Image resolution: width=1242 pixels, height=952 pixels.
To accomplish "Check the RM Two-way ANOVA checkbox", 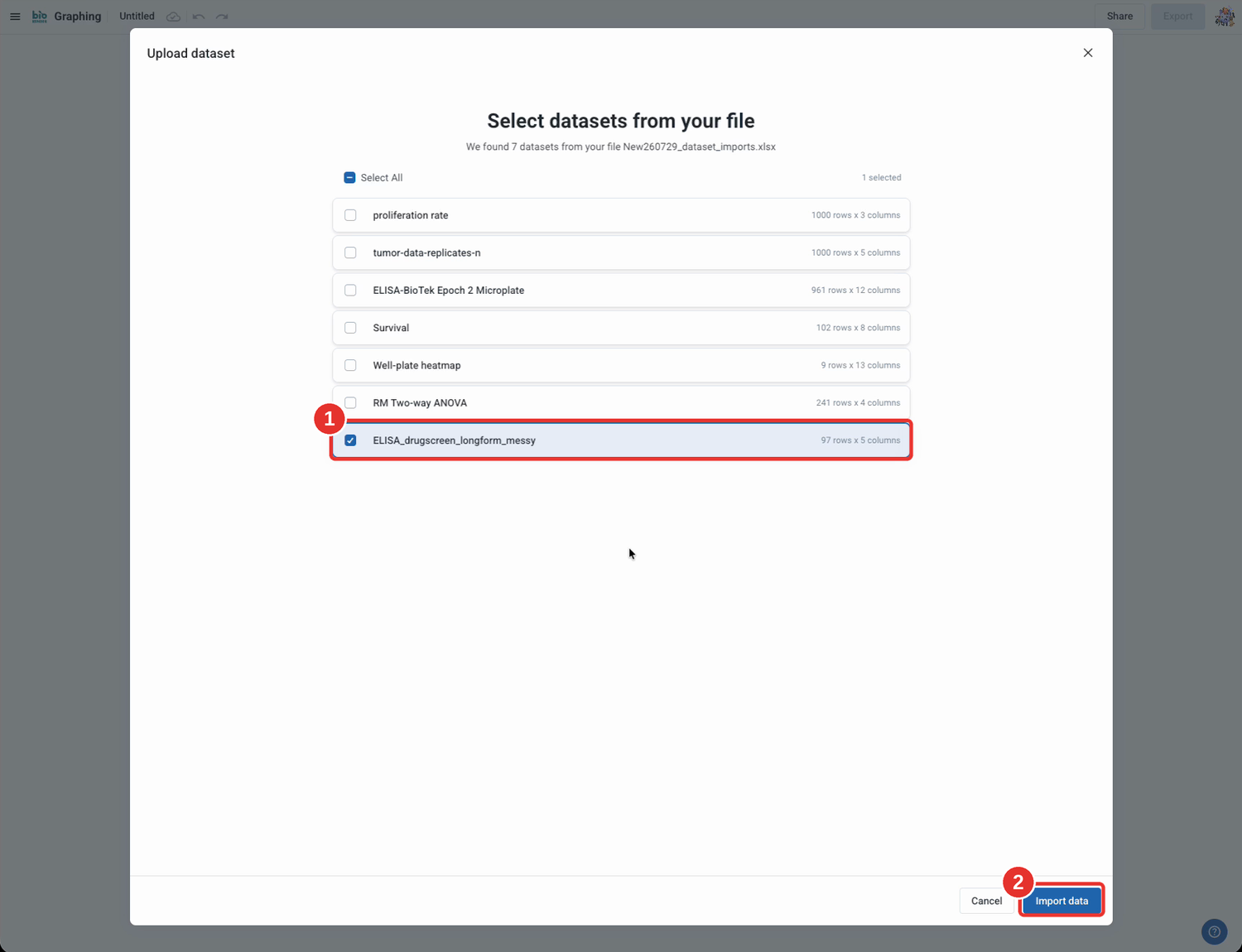I will pos(350,403).
